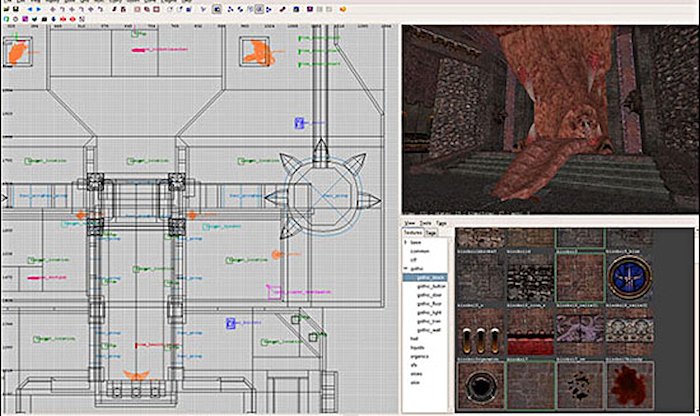
Task: Pick the purple ornate carving texture
Action: (x=580, y=333)
